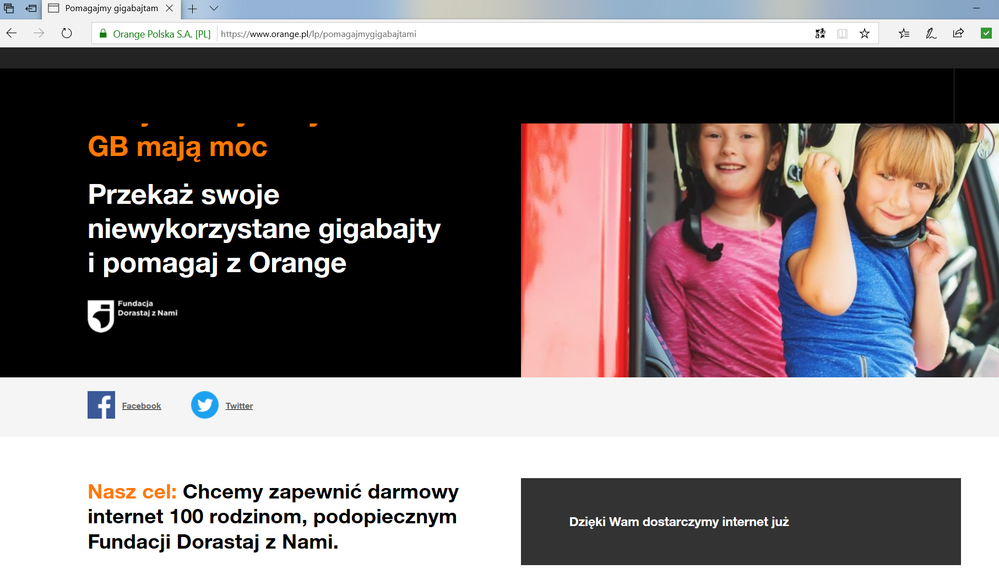
Task: Go back using the browser back arrow
Action: pyautogui.click(x=11, y=33)
